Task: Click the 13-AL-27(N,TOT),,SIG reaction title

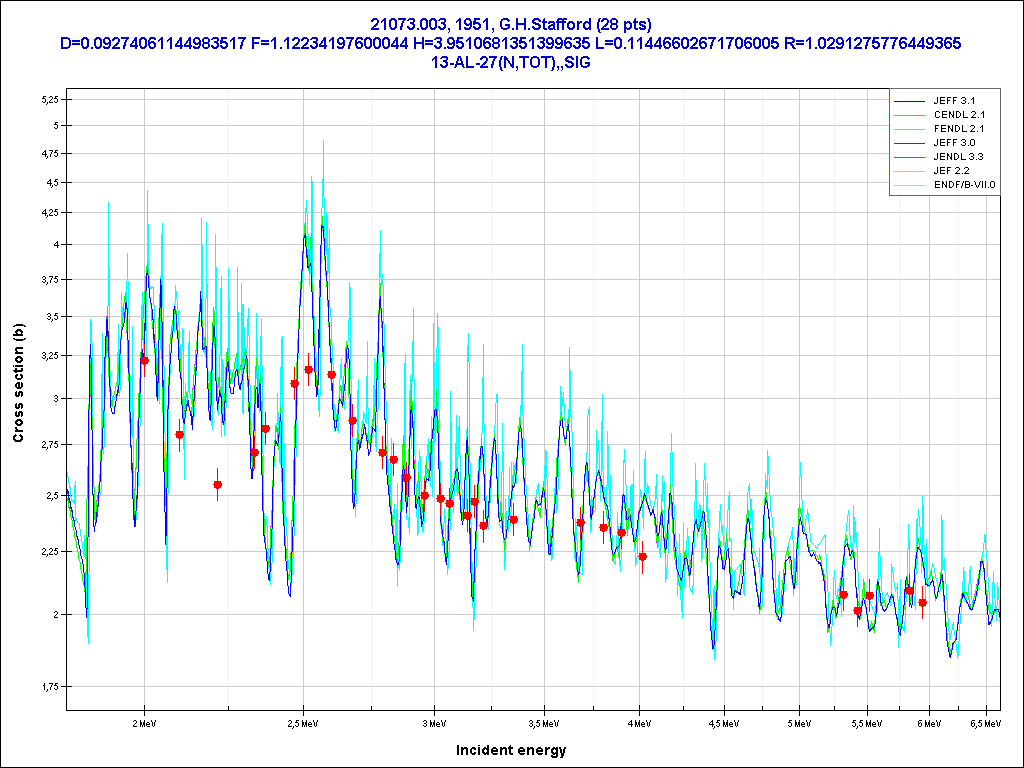Action: pyautogui.click(x=511, y=62)
